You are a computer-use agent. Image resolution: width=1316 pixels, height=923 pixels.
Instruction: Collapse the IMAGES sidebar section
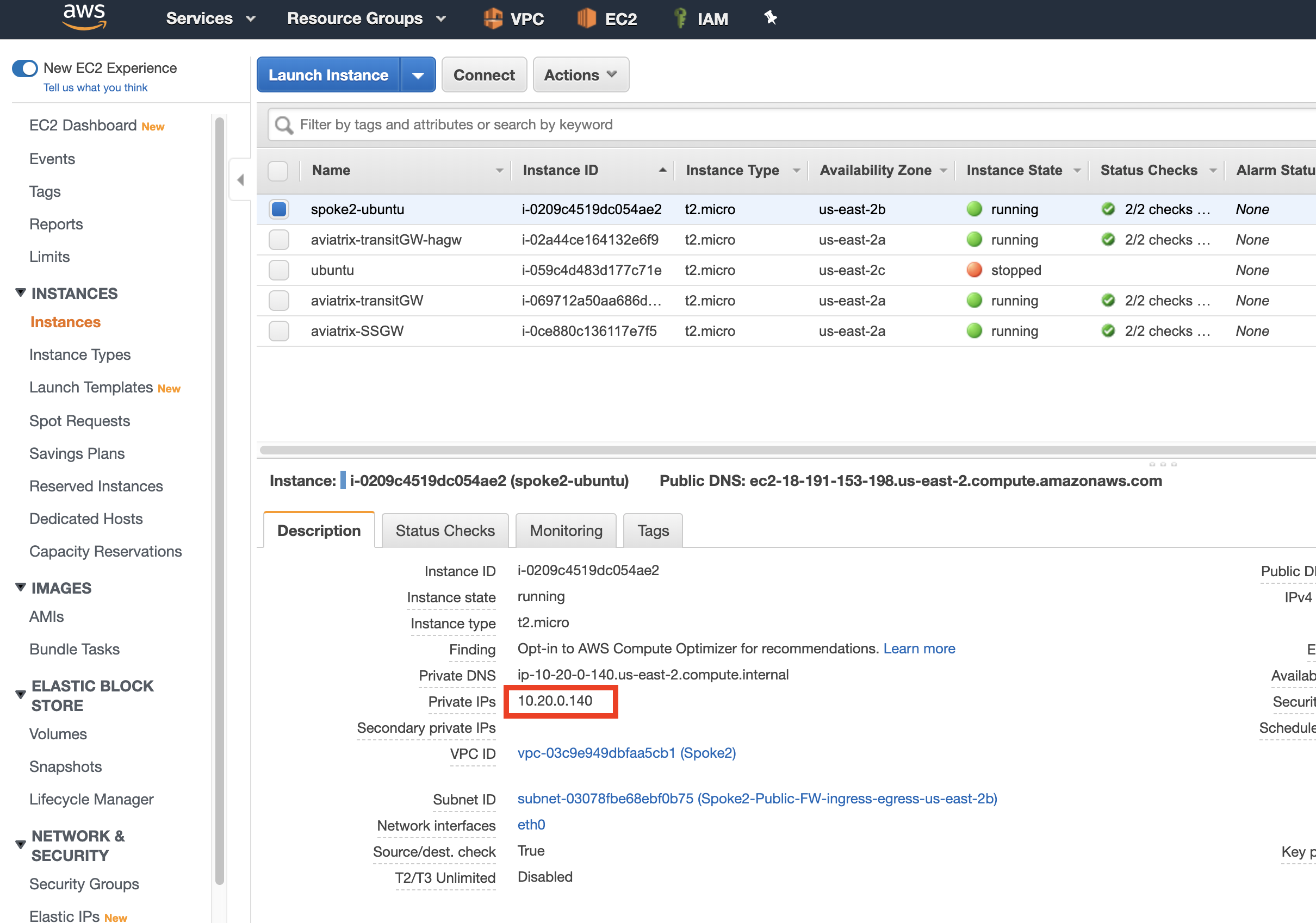21,587
